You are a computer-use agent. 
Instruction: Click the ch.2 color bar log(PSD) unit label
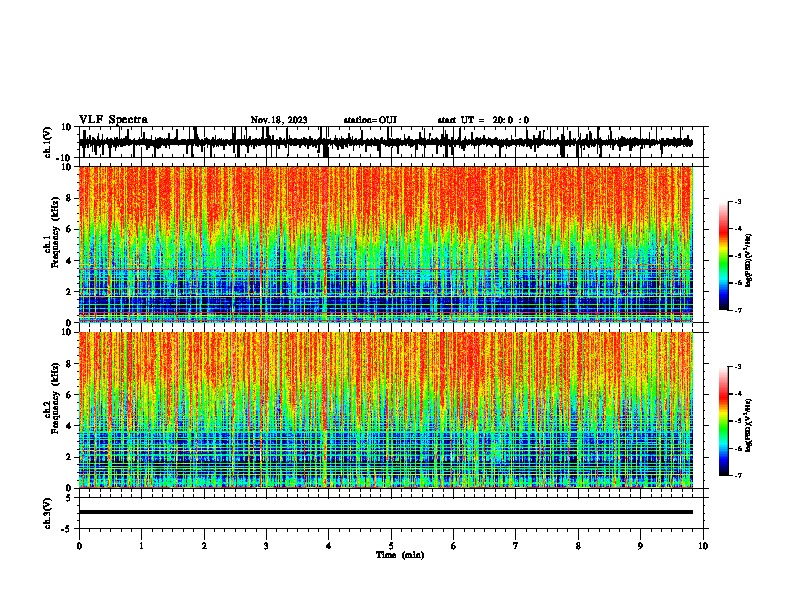(748, 425)
